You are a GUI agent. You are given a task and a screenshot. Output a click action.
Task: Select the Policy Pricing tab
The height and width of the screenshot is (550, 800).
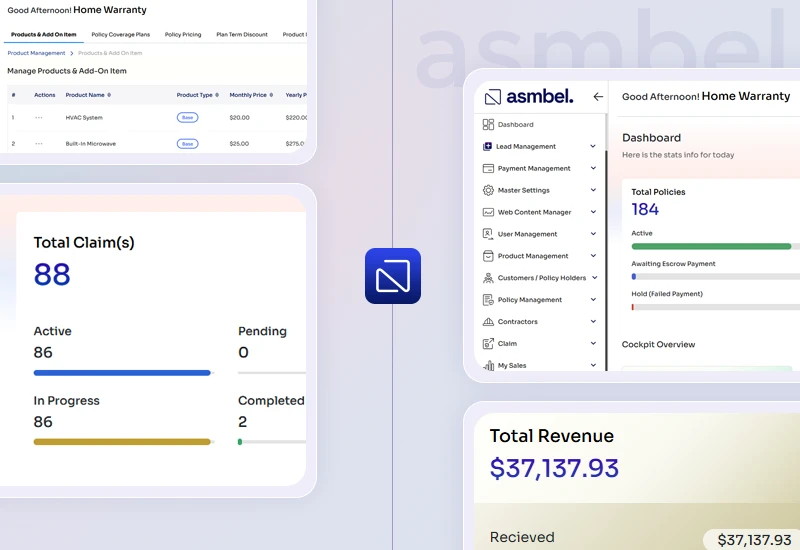coord(183,35)
